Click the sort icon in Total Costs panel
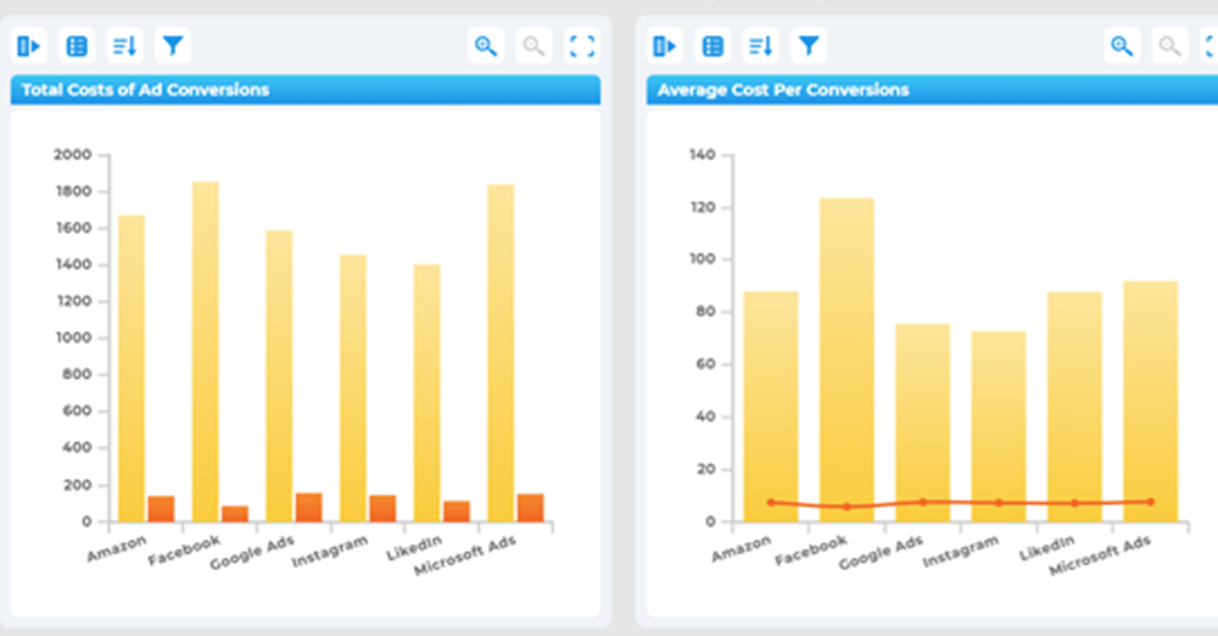Image resolution: width=1218 pixels, height=636 pixels. pyautogui.click(x=125, y=45)
